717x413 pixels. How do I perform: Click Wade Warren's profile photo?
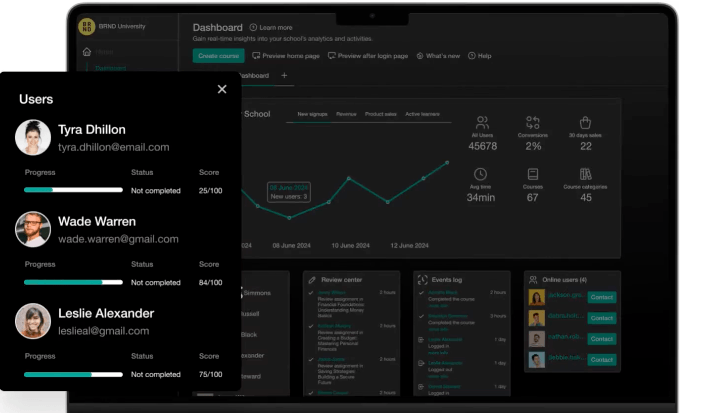(33, 229)
